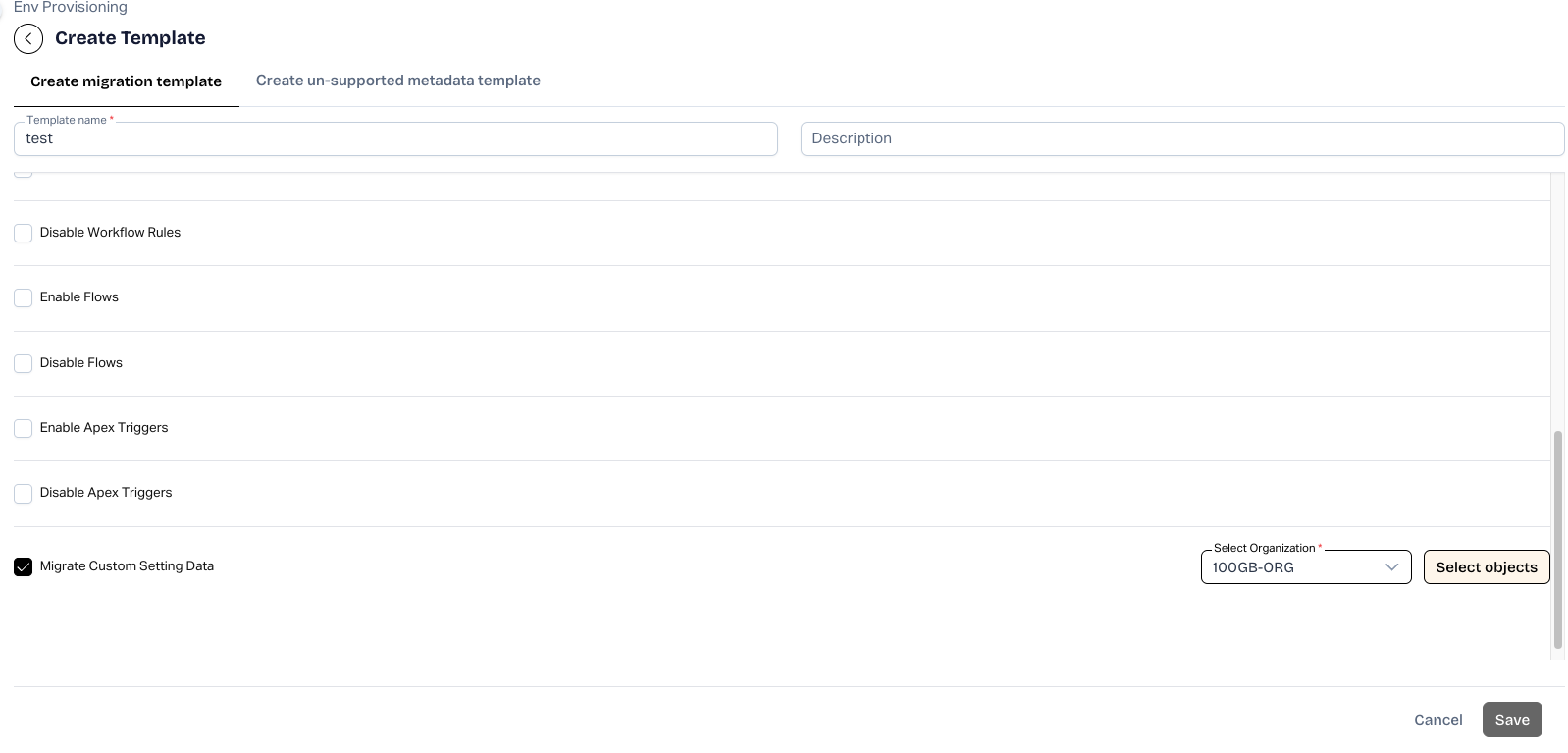The image size is (1568, 753).
Task: Check the Enable Flows option
Action: point(24,298)
